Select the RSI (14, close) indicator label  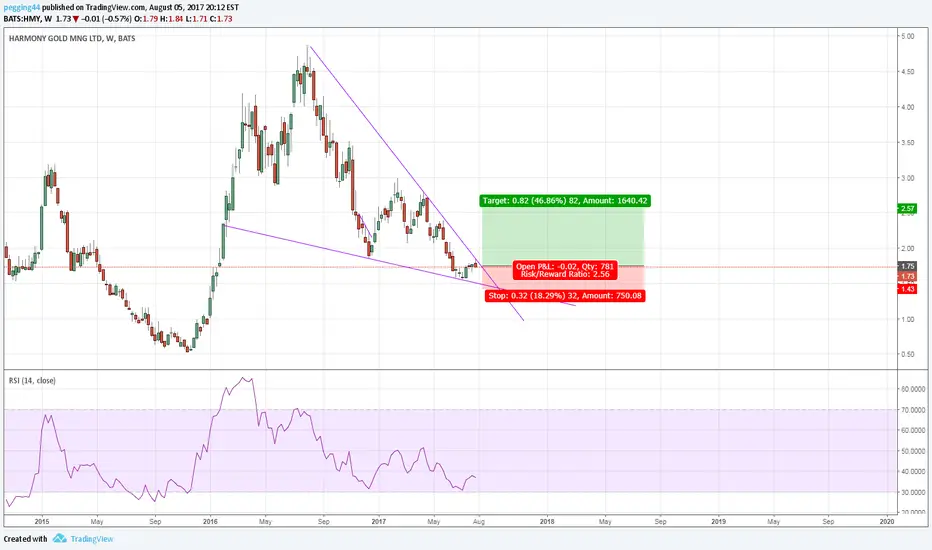point(32,381)
